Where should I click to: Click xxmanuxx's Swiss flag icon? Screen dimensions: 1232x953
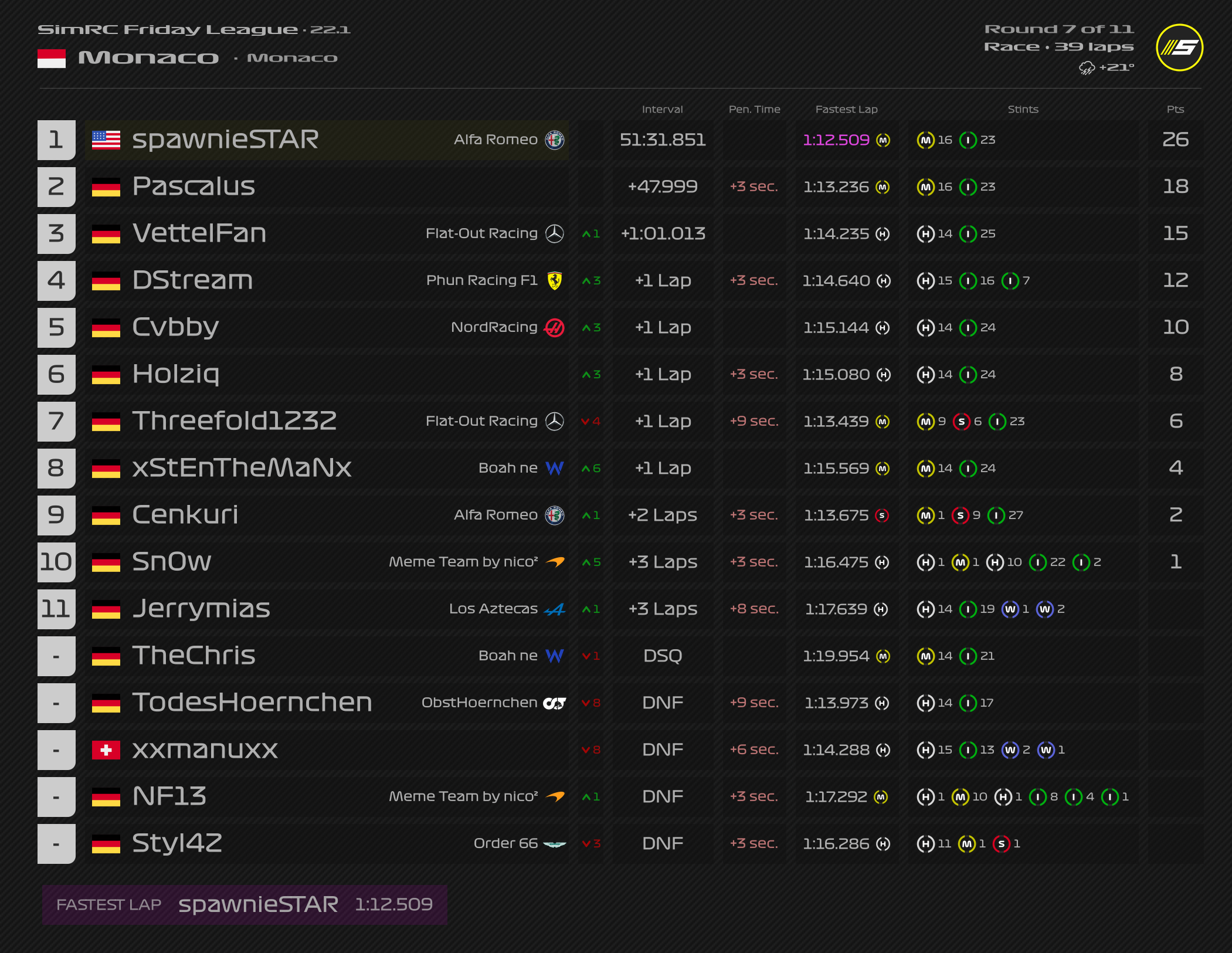(x=106, y=749)
